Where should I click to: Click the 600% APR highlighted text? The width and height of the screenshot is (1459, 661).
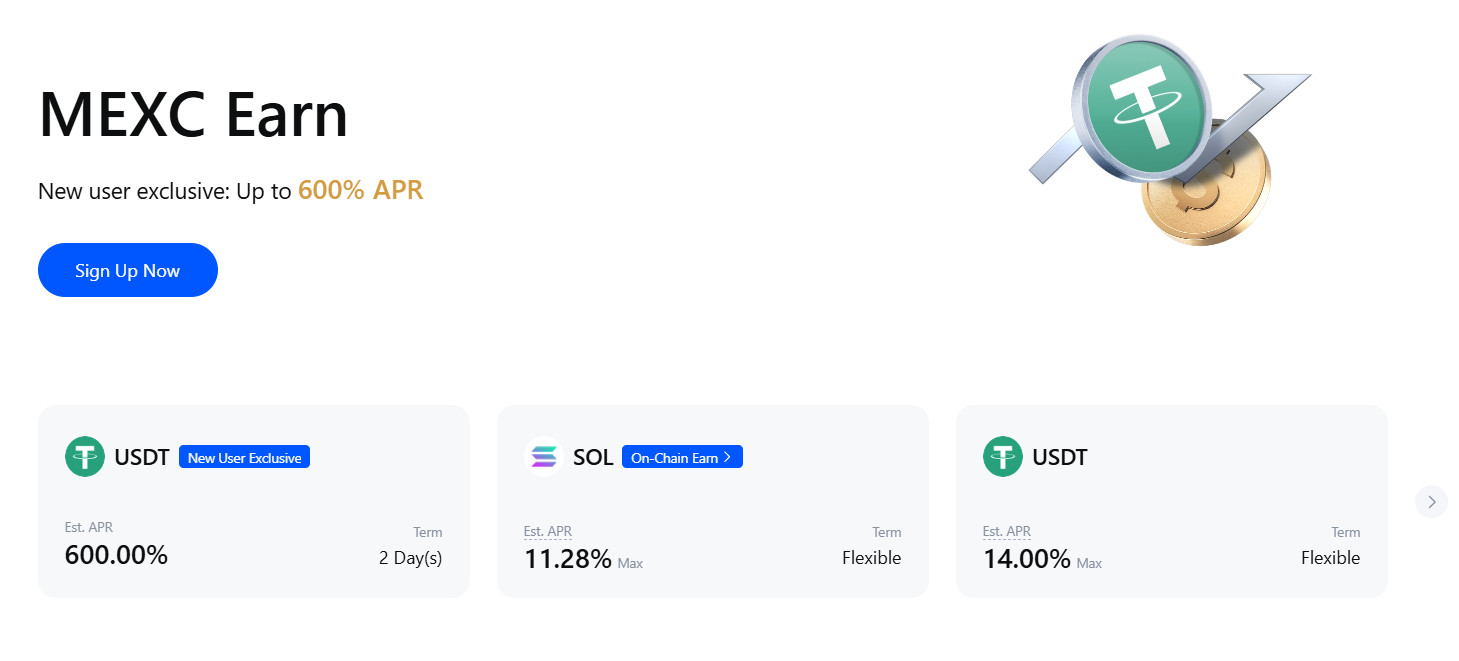[360, 190]
